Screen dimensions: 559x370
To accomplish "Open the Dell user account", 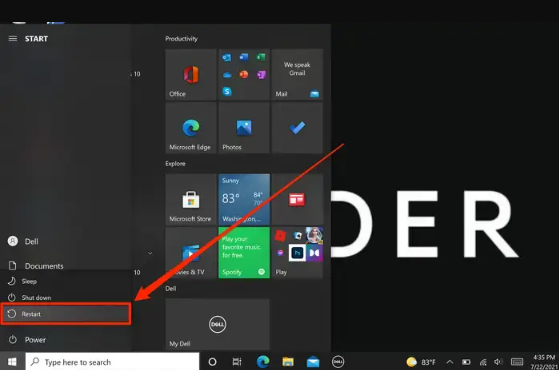I will point(66,241).
